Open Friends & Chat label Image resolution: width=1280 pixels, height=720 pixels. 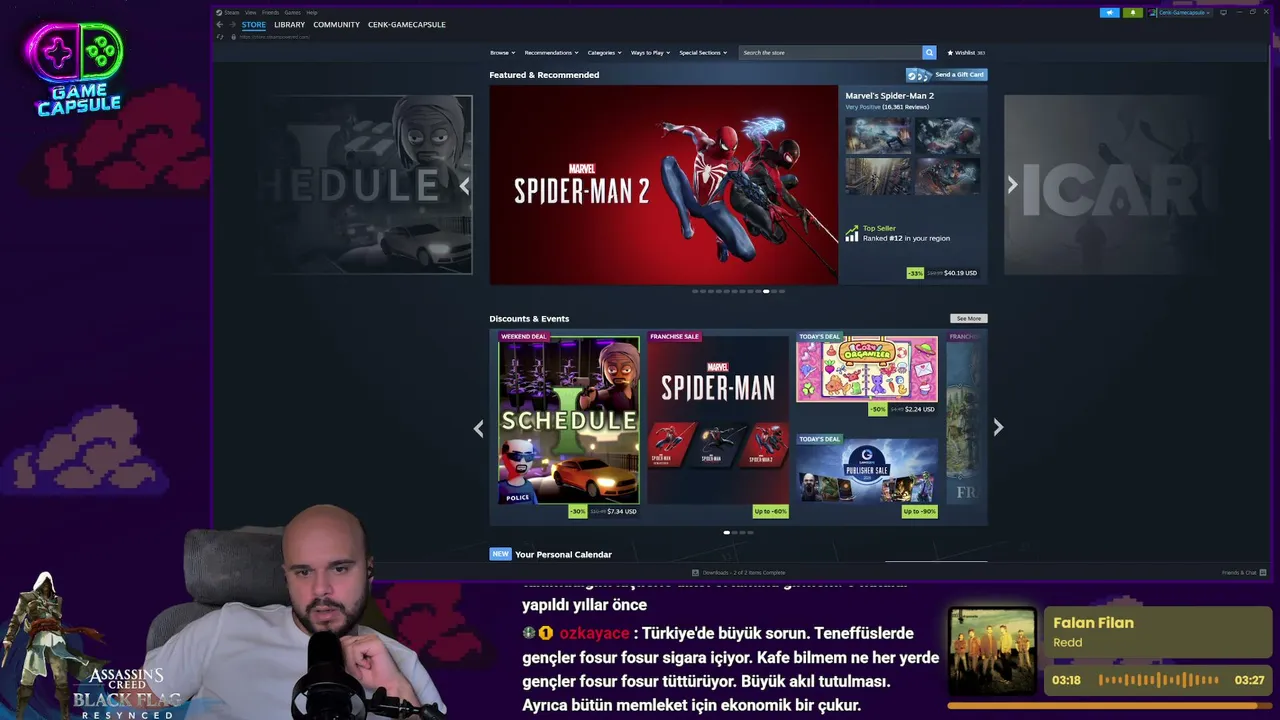coord(1239,573)
